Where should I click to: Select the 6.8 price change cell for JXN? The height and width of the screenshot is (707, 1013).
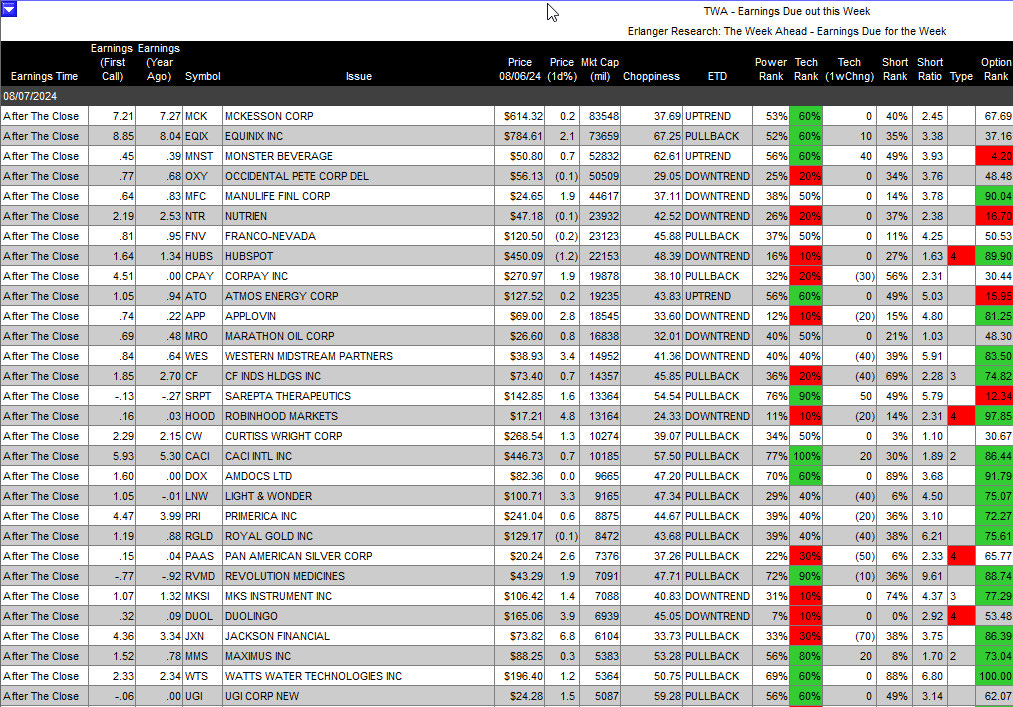pyautogui.click(x=562, y=637)
